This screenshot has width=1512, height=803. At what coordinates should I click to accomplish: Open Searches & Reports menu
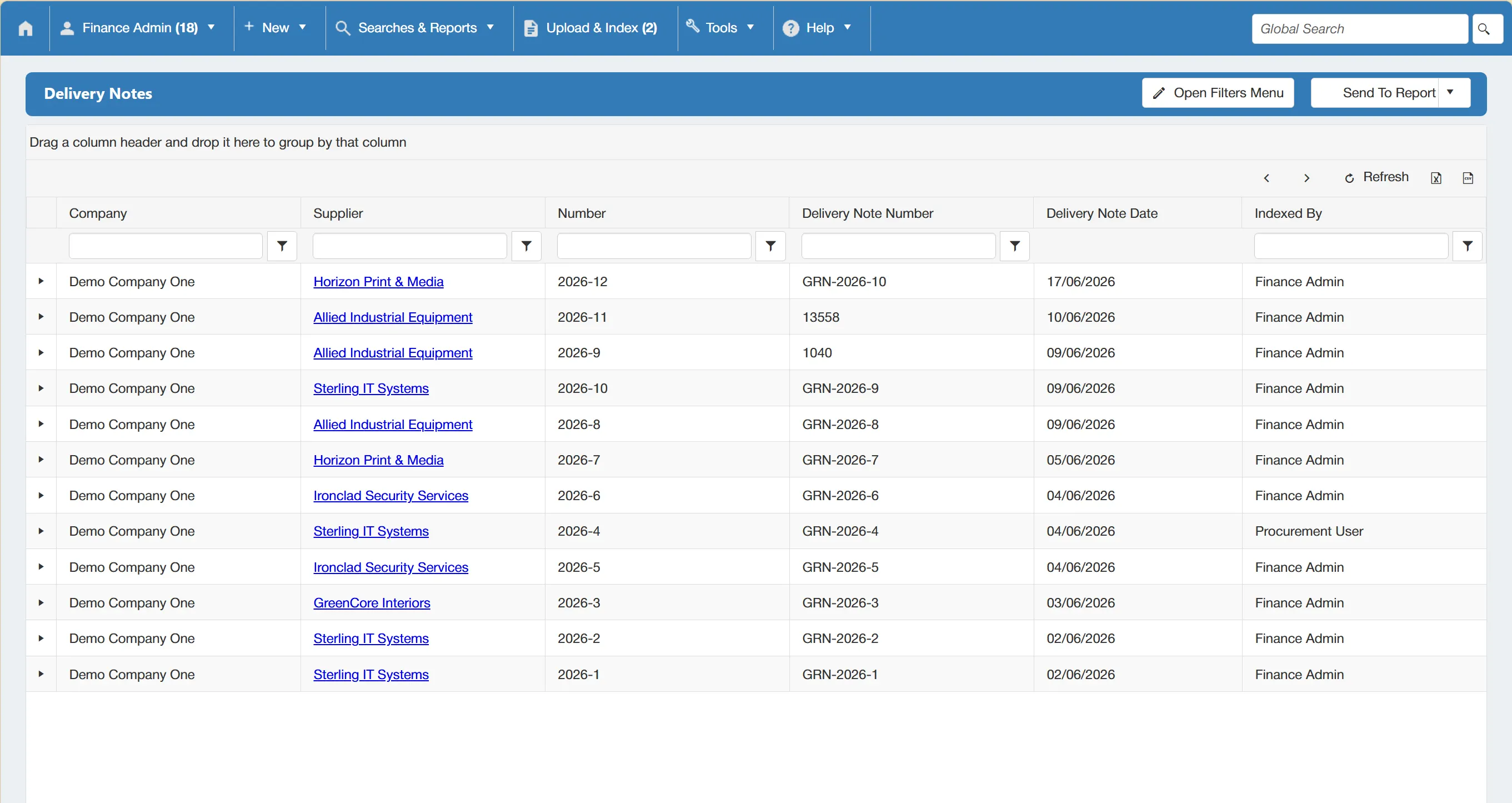[415, 28]
